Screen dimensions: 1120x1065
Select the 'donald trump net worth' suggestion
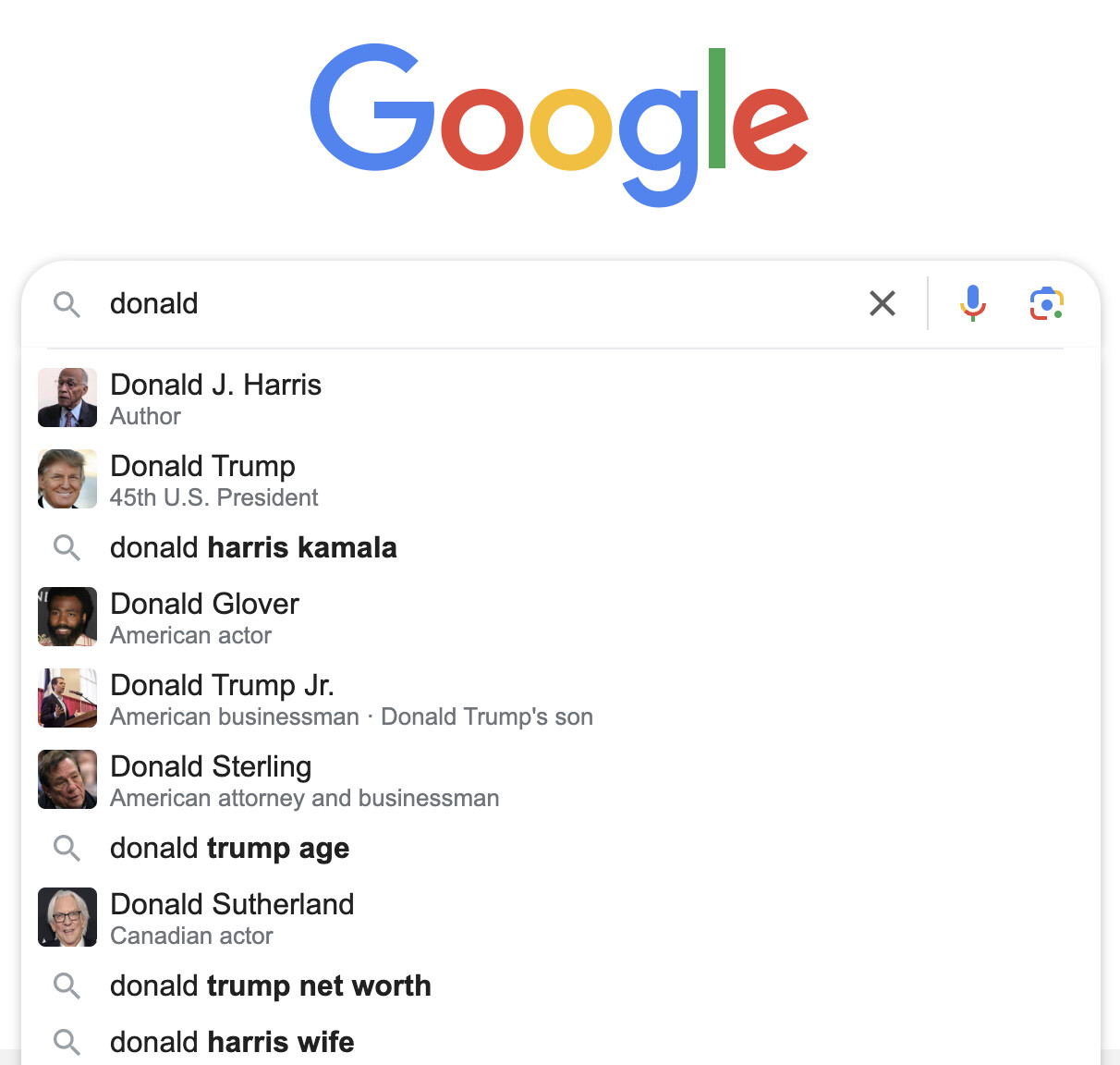[x=560, y=985]
